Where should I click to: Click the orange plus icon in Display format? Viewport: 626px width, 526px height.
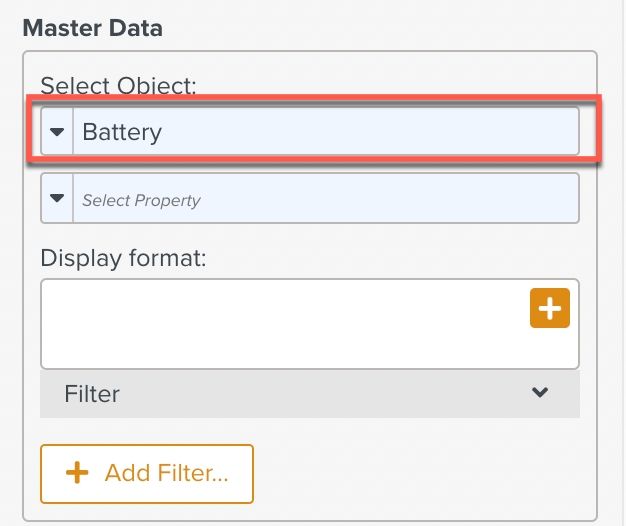[549, 309]
